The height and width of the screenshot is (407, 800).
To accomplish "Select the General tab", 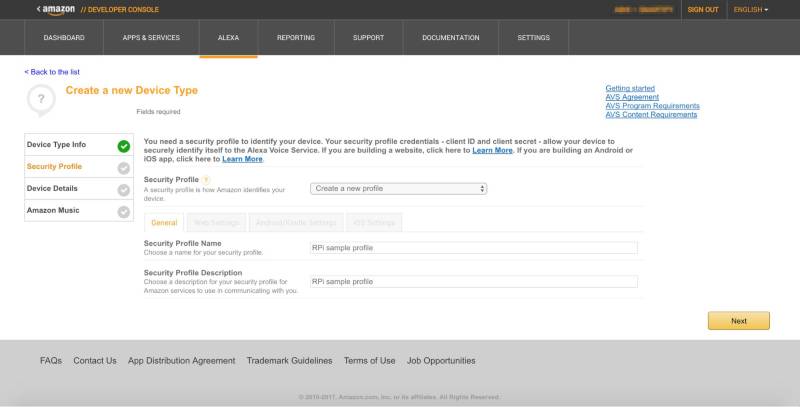I will click(164, 223).
